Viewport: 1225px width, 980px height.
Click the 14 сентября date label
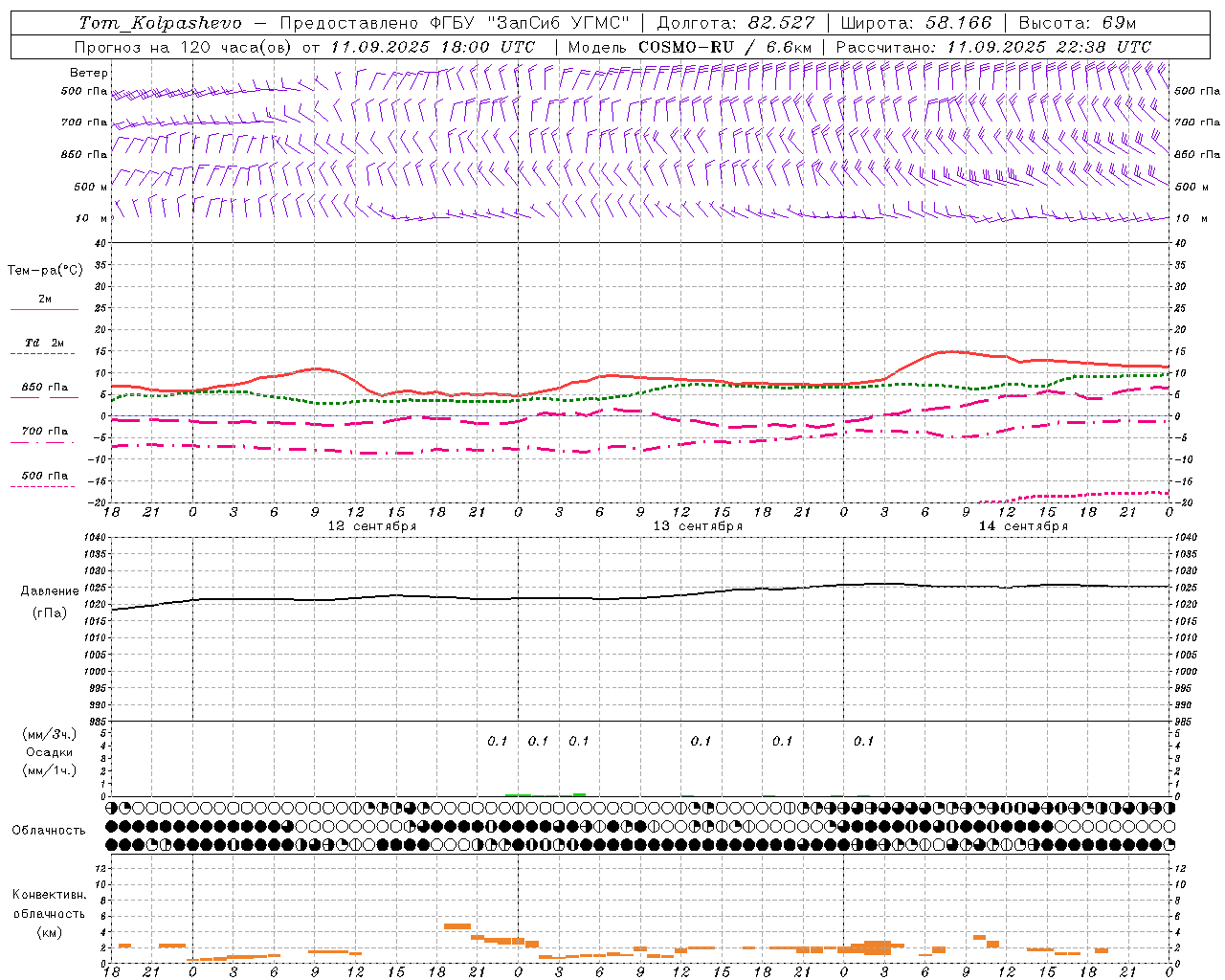1023,526
